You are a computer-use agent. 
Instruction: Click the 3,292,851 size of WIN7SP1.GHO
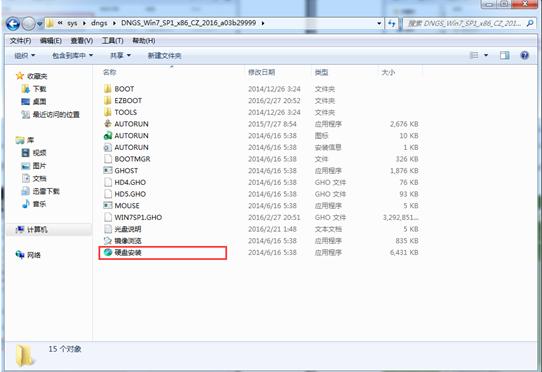coord(401,217)
